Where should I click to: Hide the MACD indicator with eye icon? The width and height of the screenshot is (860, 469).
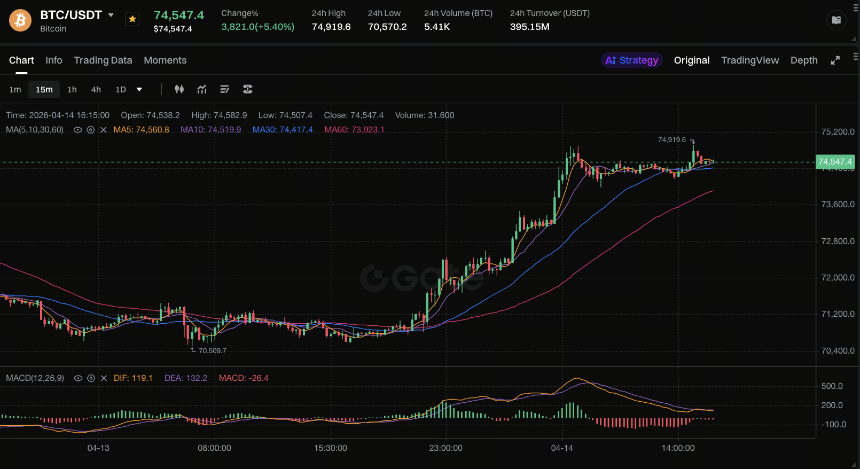pyautogui.click(x=78, y=378)
